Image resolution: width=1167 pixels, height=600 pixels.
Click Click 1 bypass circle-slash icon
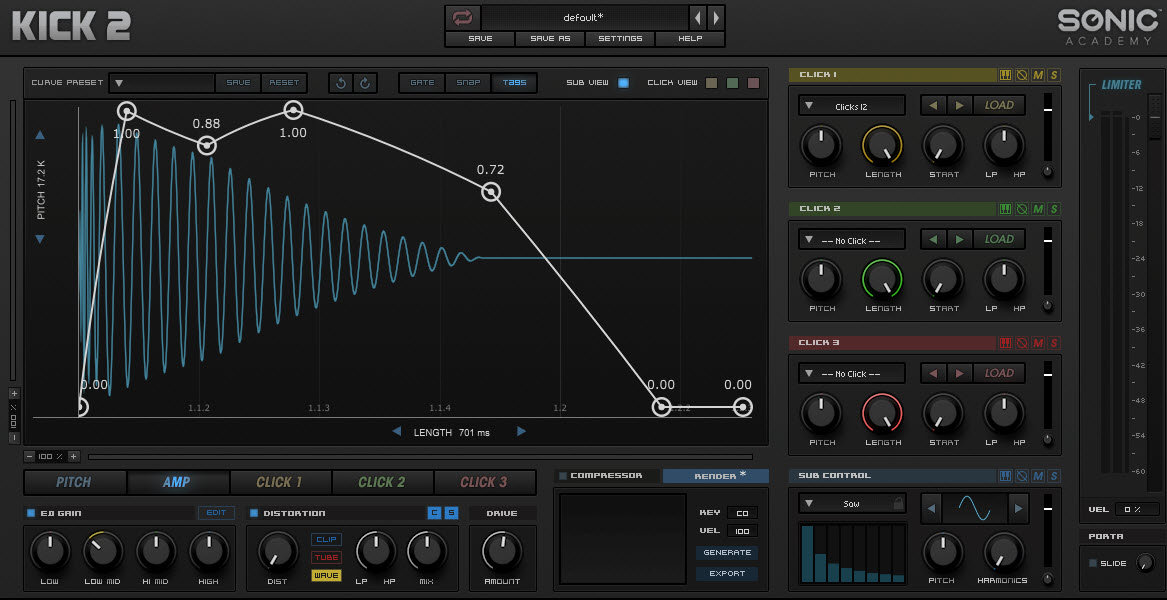(1021, 75)
